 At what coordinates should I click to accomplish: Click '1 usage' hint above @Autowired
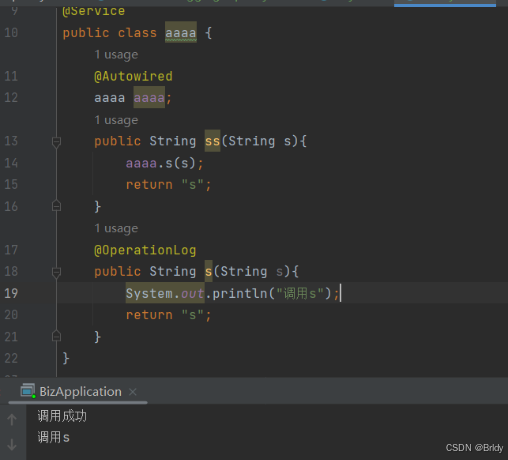pos(116,55)
